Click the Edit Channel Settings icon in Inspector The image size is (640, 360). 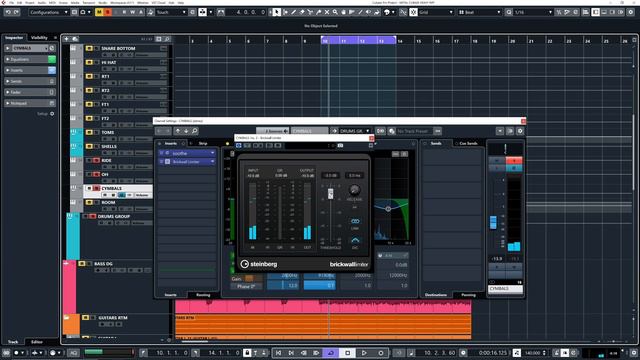52,48
